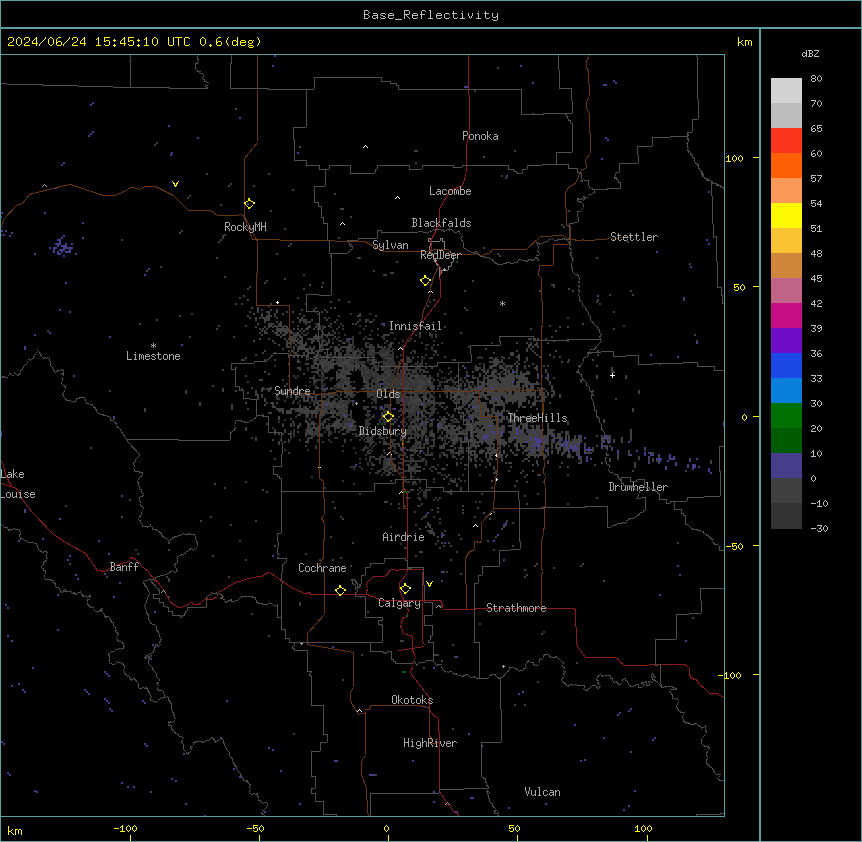Click the 80 value at legend top
The width and height of the screenshot is (862, 842).
816,78
